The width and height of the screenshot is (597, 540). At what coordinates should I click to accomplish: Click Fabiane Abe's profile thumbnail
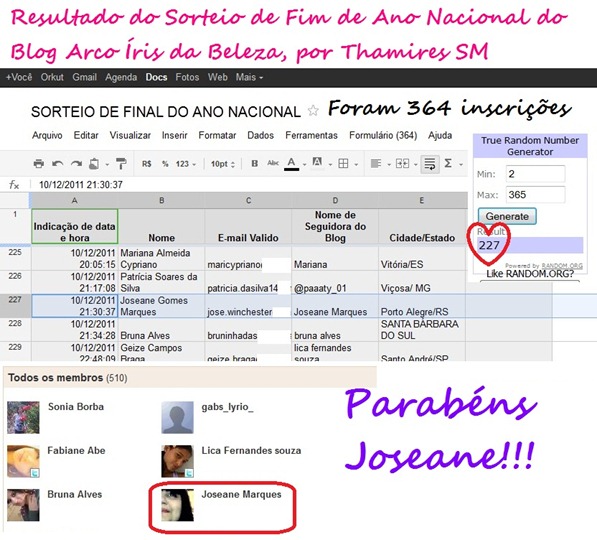pyautogui.click(x=23, y=461)
